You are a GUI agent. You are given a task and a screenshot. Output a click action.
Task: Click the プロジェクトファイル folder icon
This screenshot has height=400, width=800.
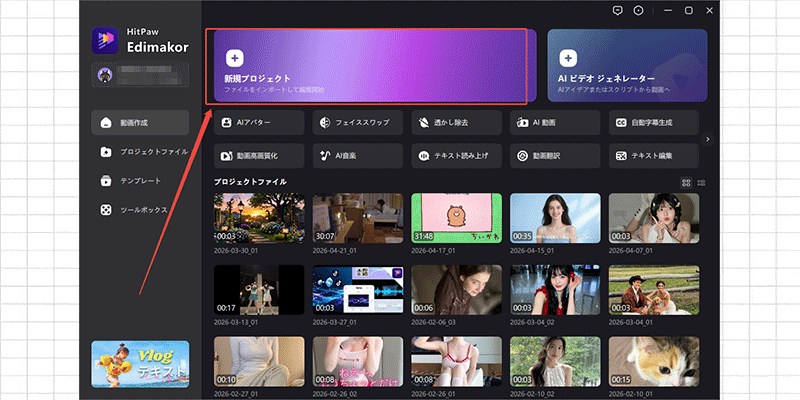(106, 152)
